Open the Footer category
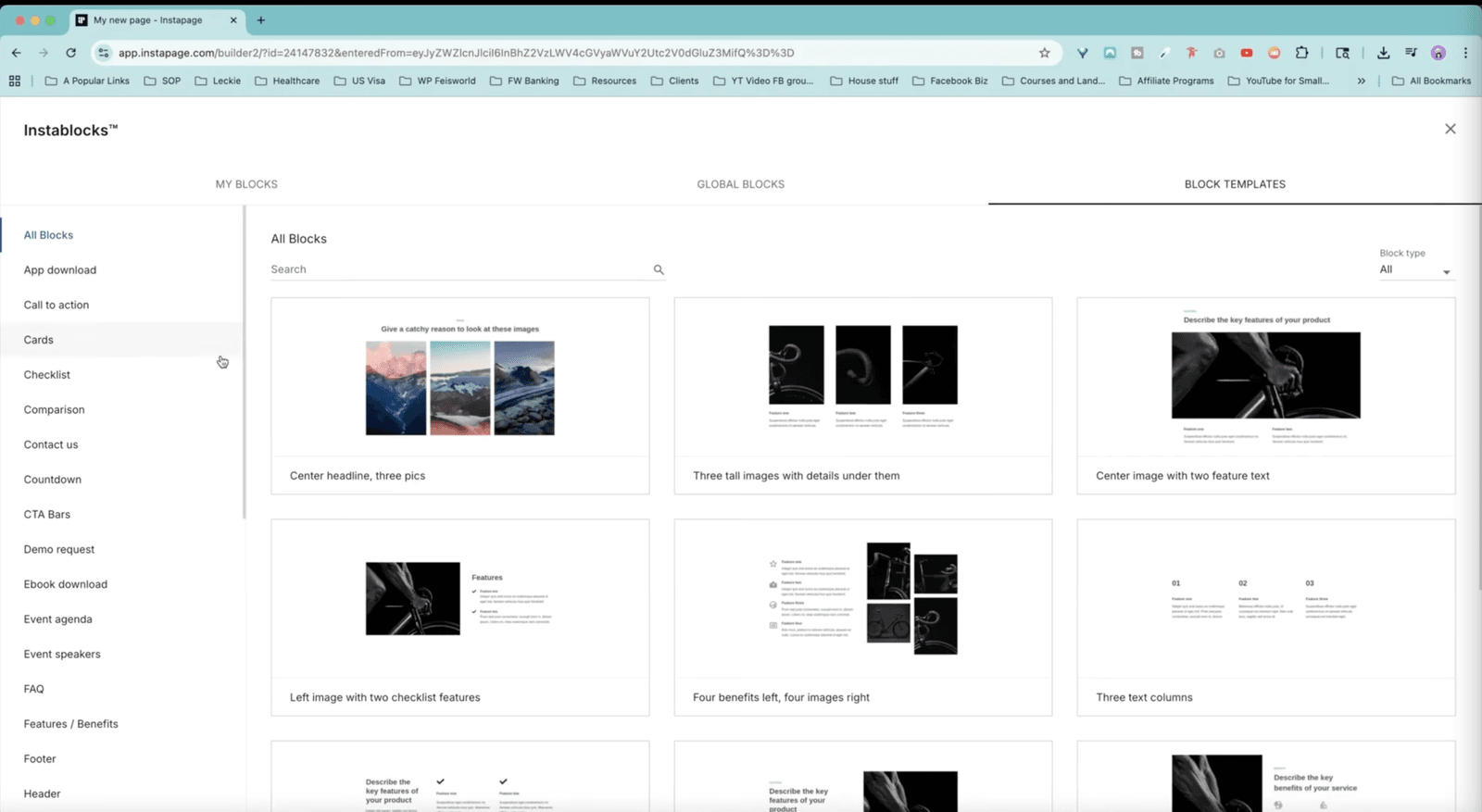 pyautogui.click(x=121, y=758)
